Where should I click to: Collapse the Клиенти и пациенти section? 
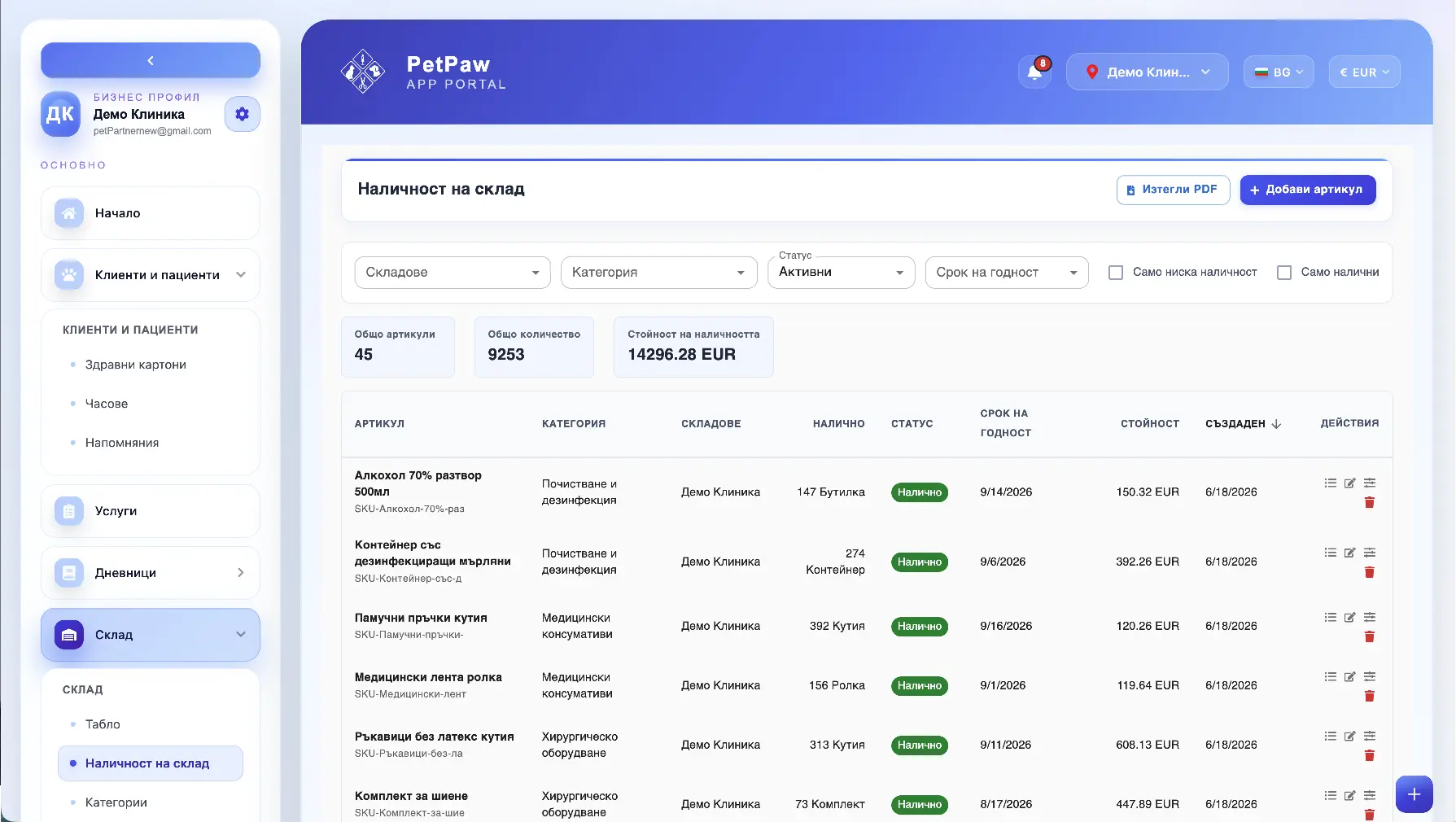151,275
